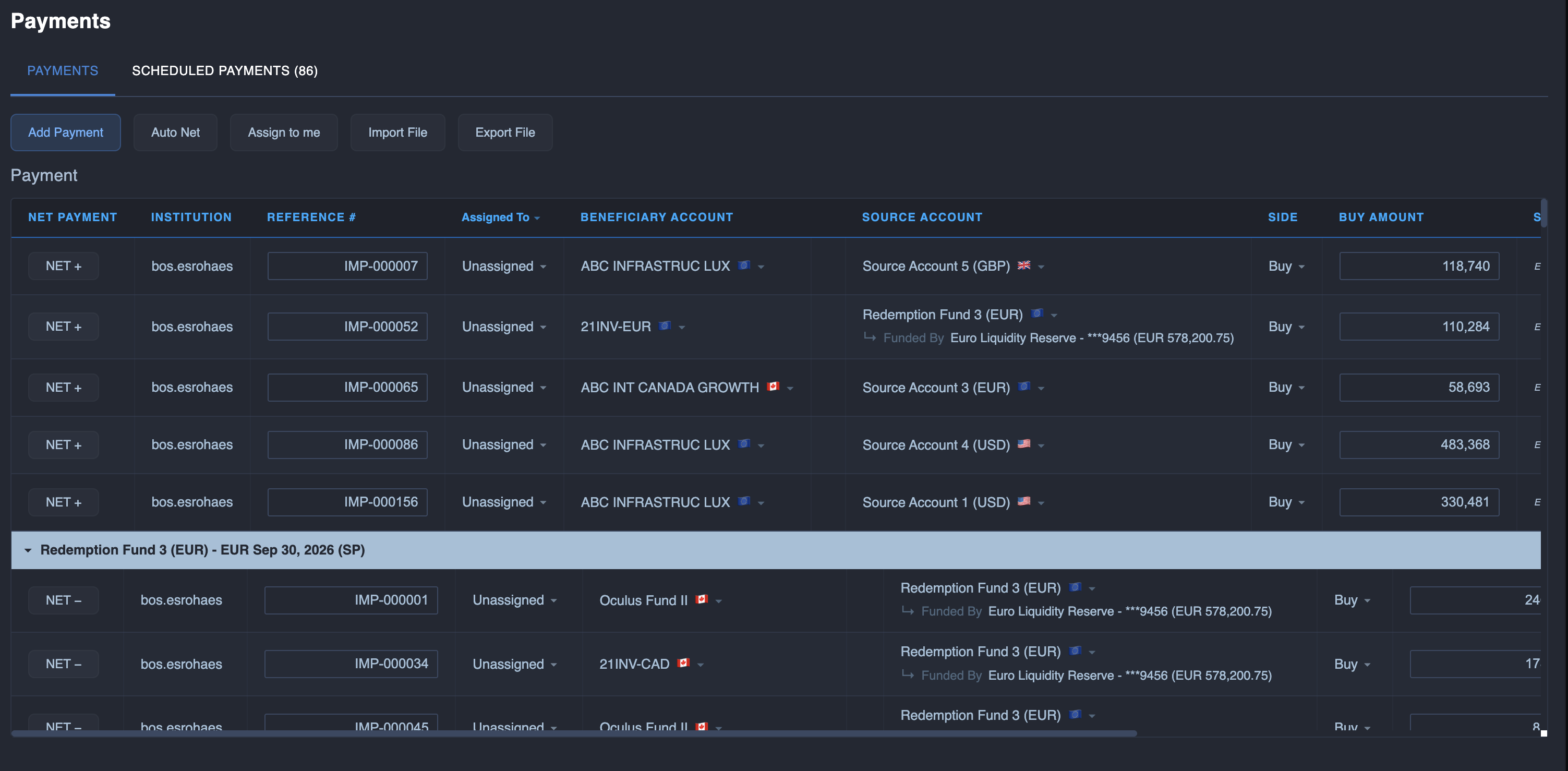The width and height of the screenshot is (1568, 771).
Task: Edit the IMP-000156 reference field
Action: (347, 502)
